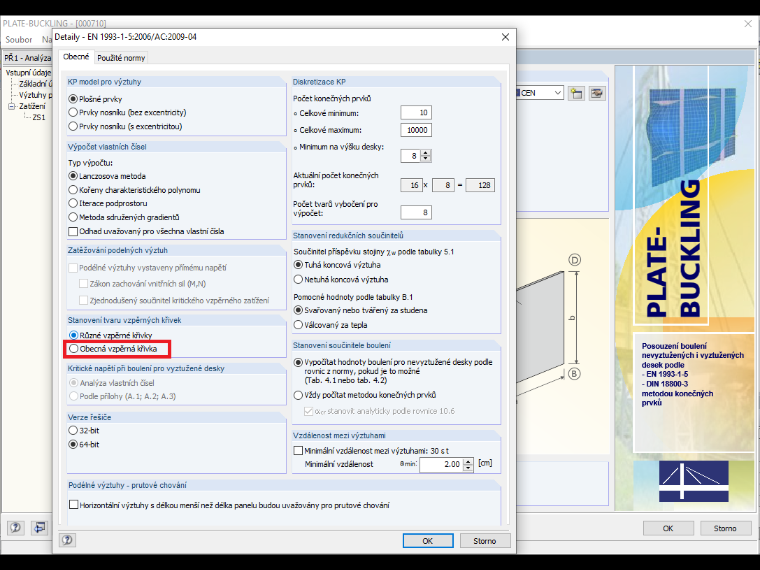Increase Minimální vzdálenost a min value
Image resolution: width=760 pixels, height=570 pixels.
[x=468, y=461]
